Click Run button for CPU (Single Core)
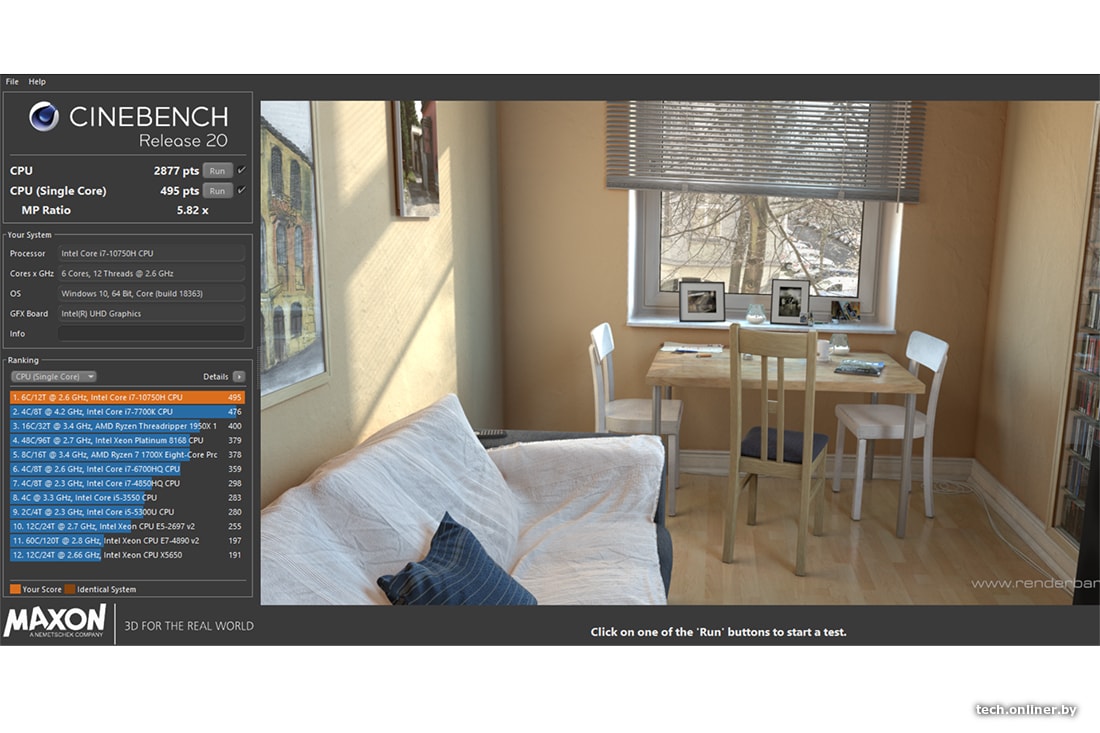Screen dimensions: 1100x733 [217, 191]
